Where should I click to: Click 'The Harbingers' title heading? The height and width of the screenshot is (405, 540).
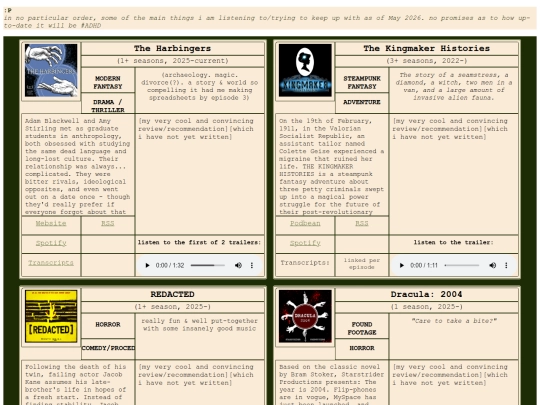[173, 49]
